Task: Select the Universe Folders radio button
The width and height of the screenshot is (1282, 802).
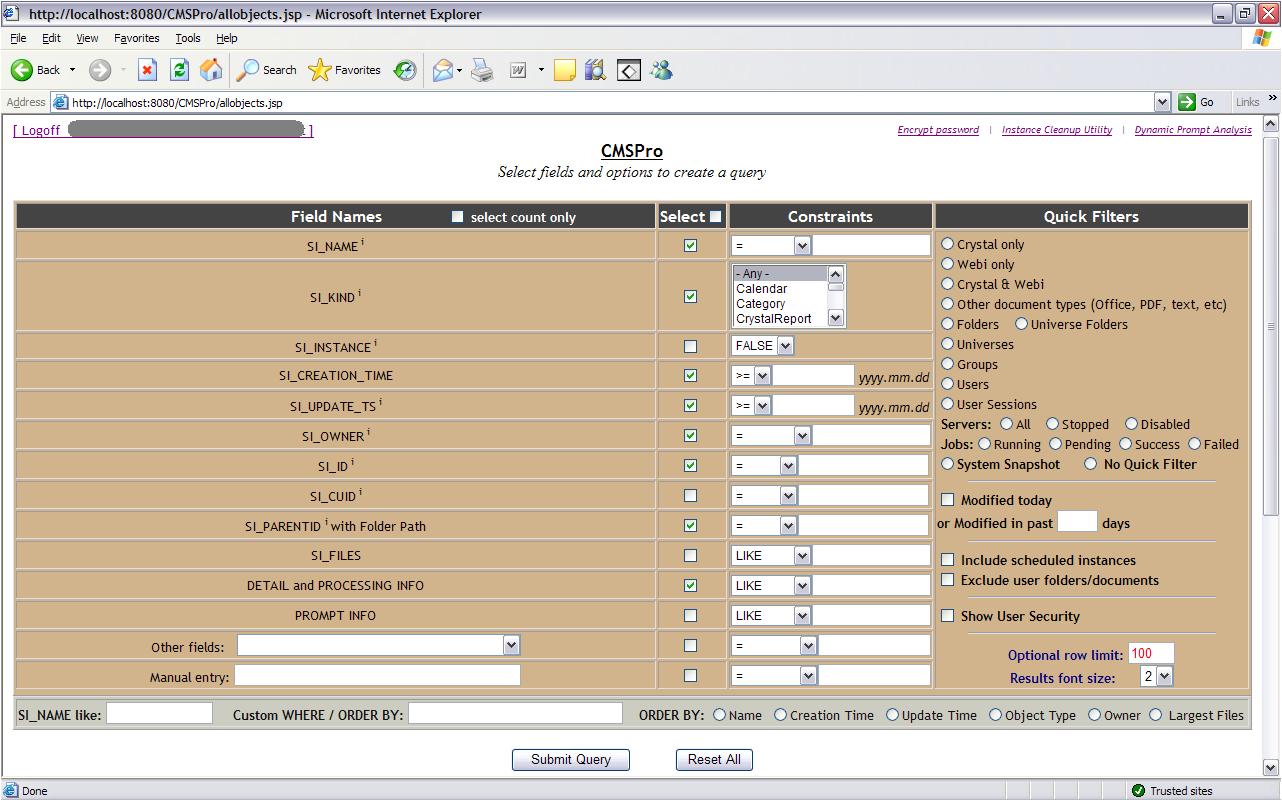Action: pyautogui.click(x=1021, y=324)
